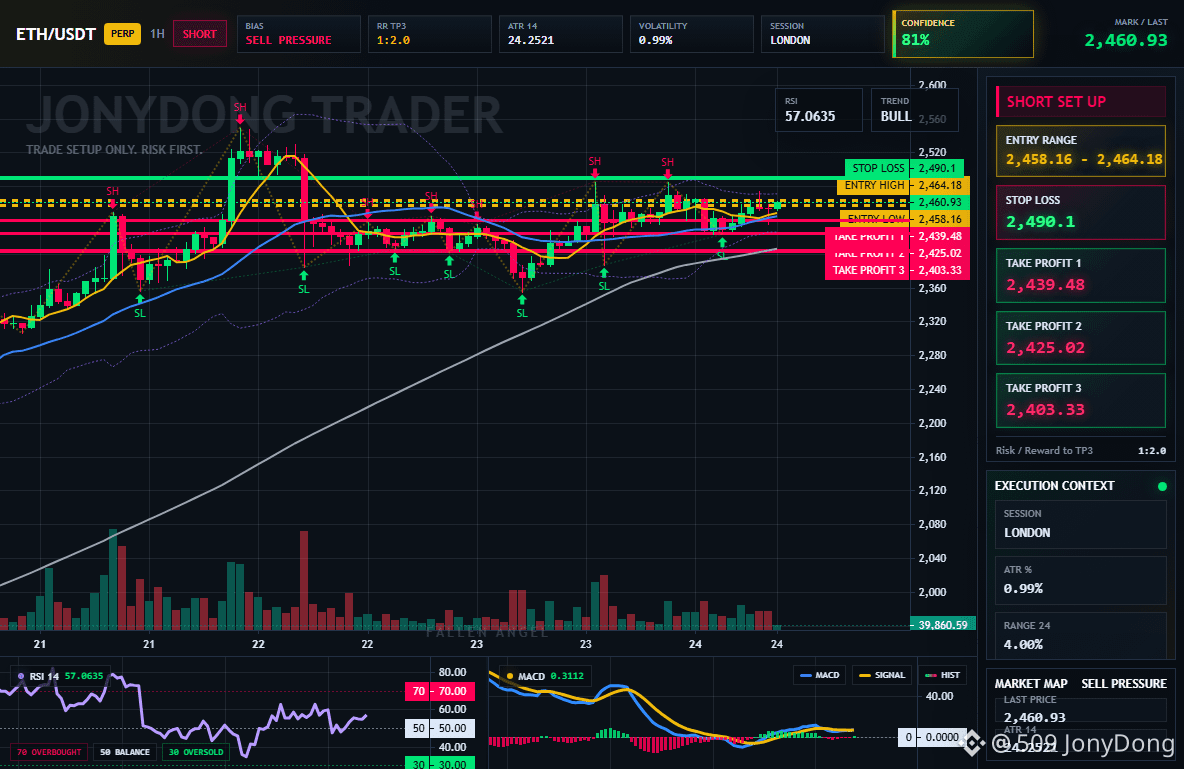Screen dimensions: 1184x769
Task: Toggle the MACD line legend item
Action: point(819,675)
